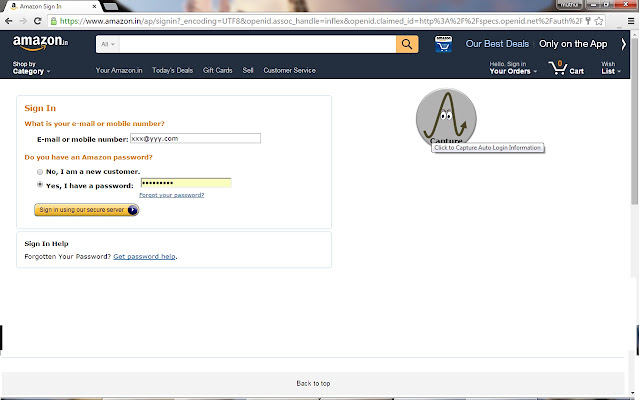Click the round Capture auto-login icon
The height and width of the screenshot is (400, 640).
tap(446, 118)
